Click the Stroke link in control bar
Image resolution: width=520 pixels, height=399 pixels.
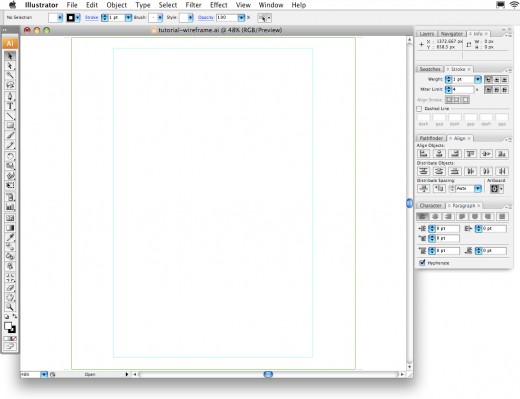click(91, 18)
